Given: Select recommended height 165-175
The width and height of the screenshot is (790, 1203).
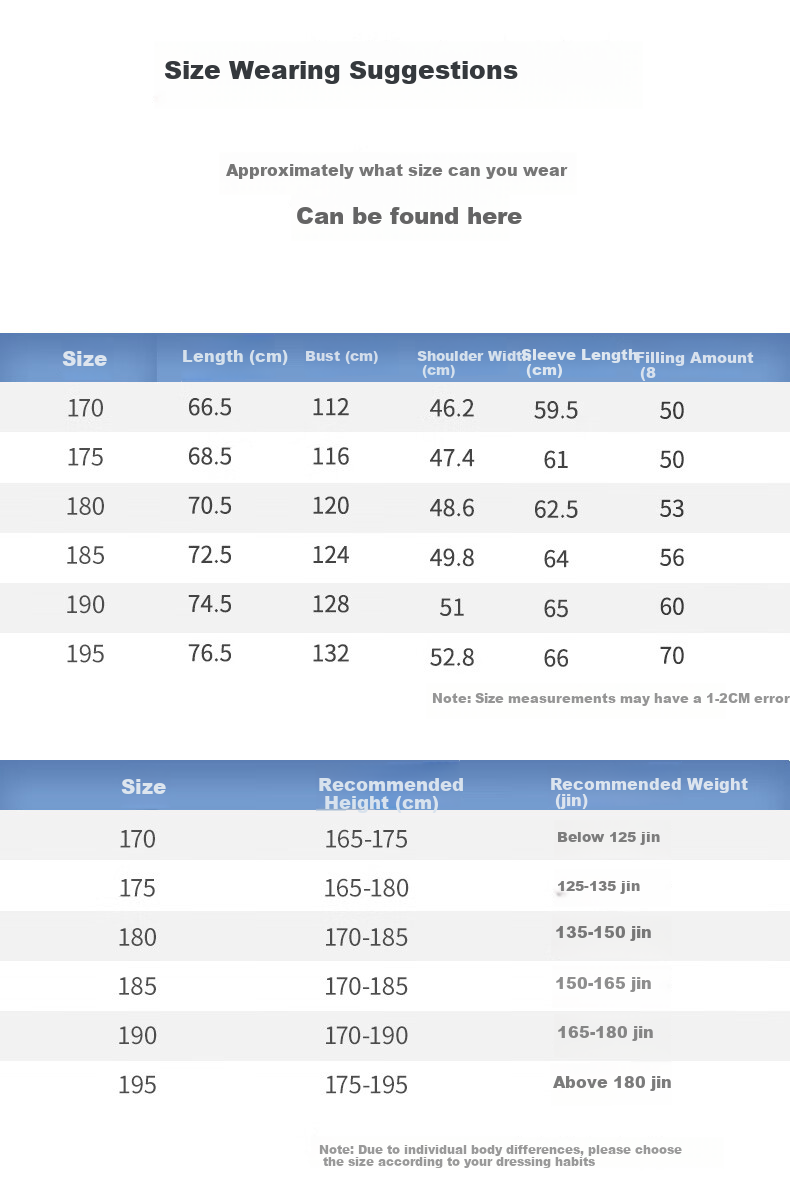Looking at the screenshot, I should pos(366,839).
